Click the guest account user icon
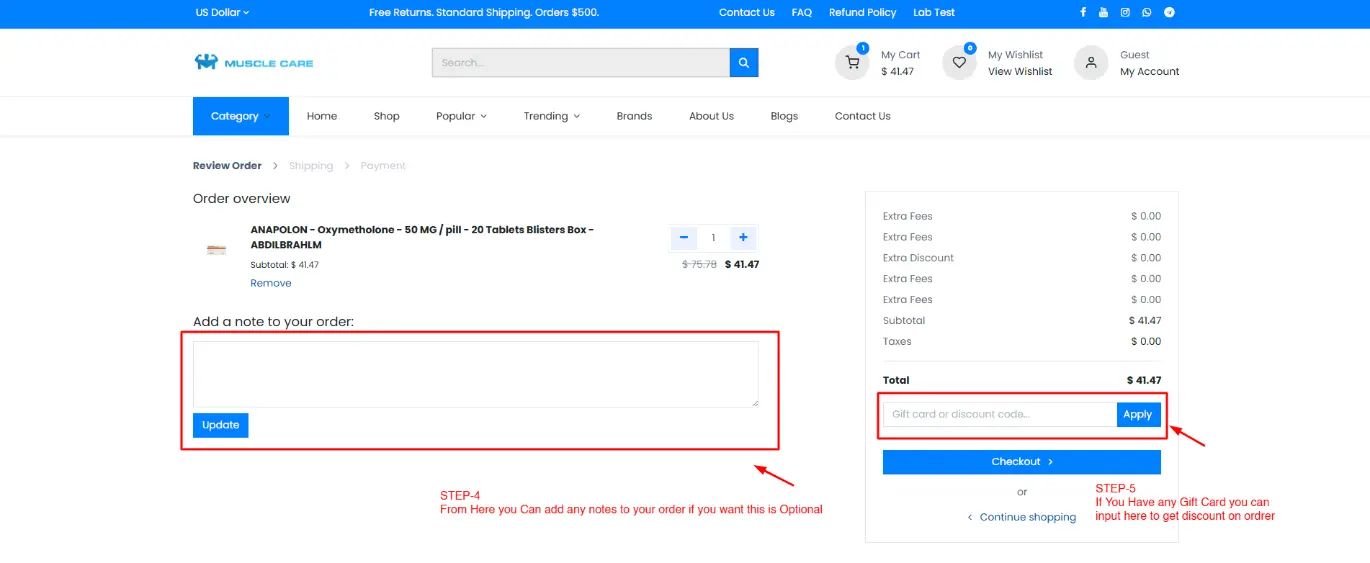 click(1091, 63)
